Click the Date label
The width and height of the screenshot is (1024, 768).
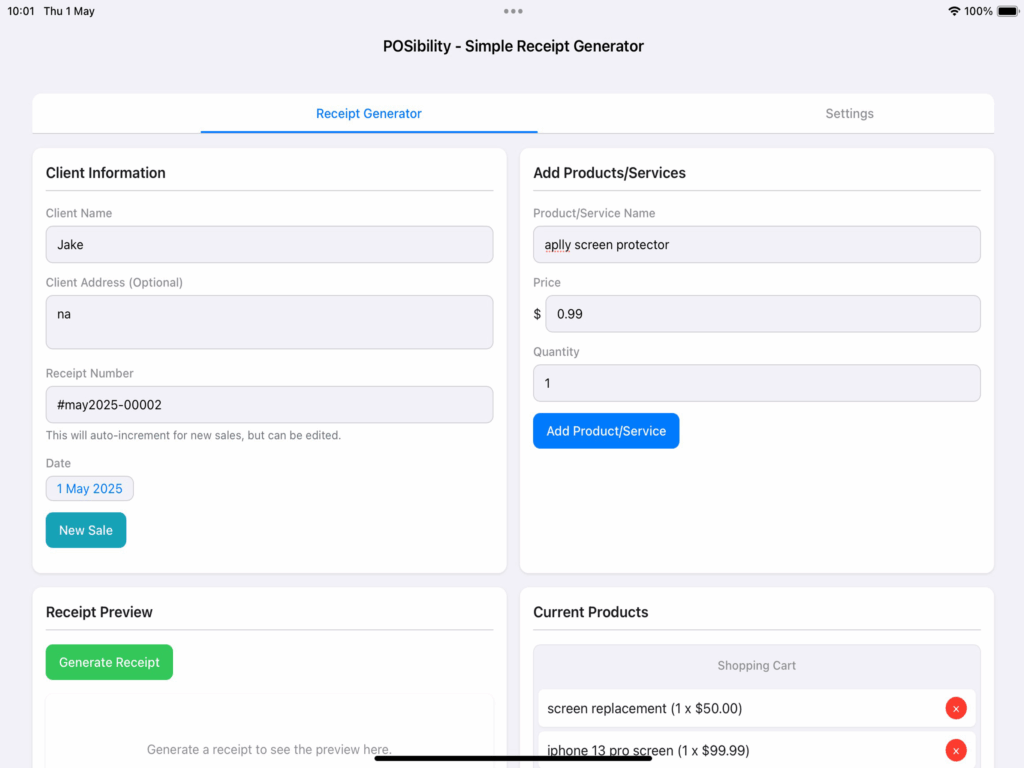coord(58,463)
